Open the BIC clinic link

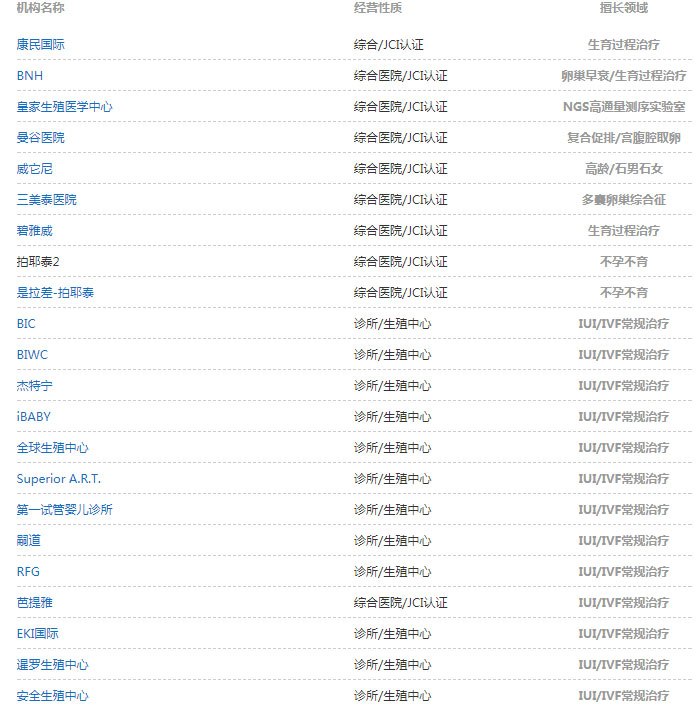26,324
